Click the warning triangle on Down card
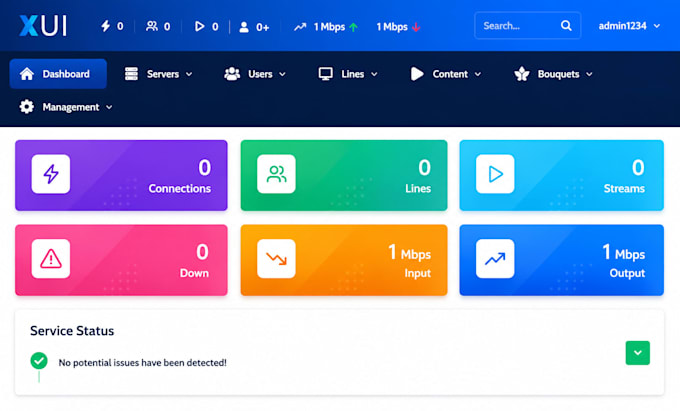Viewport: 680px width, 411px height. [x=51, y=259]
